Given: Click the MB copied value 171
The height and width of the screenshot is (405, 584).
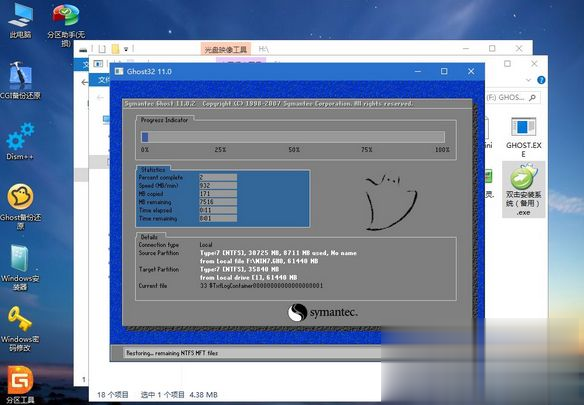Looking at the screenshot, I should coord(218,194).
